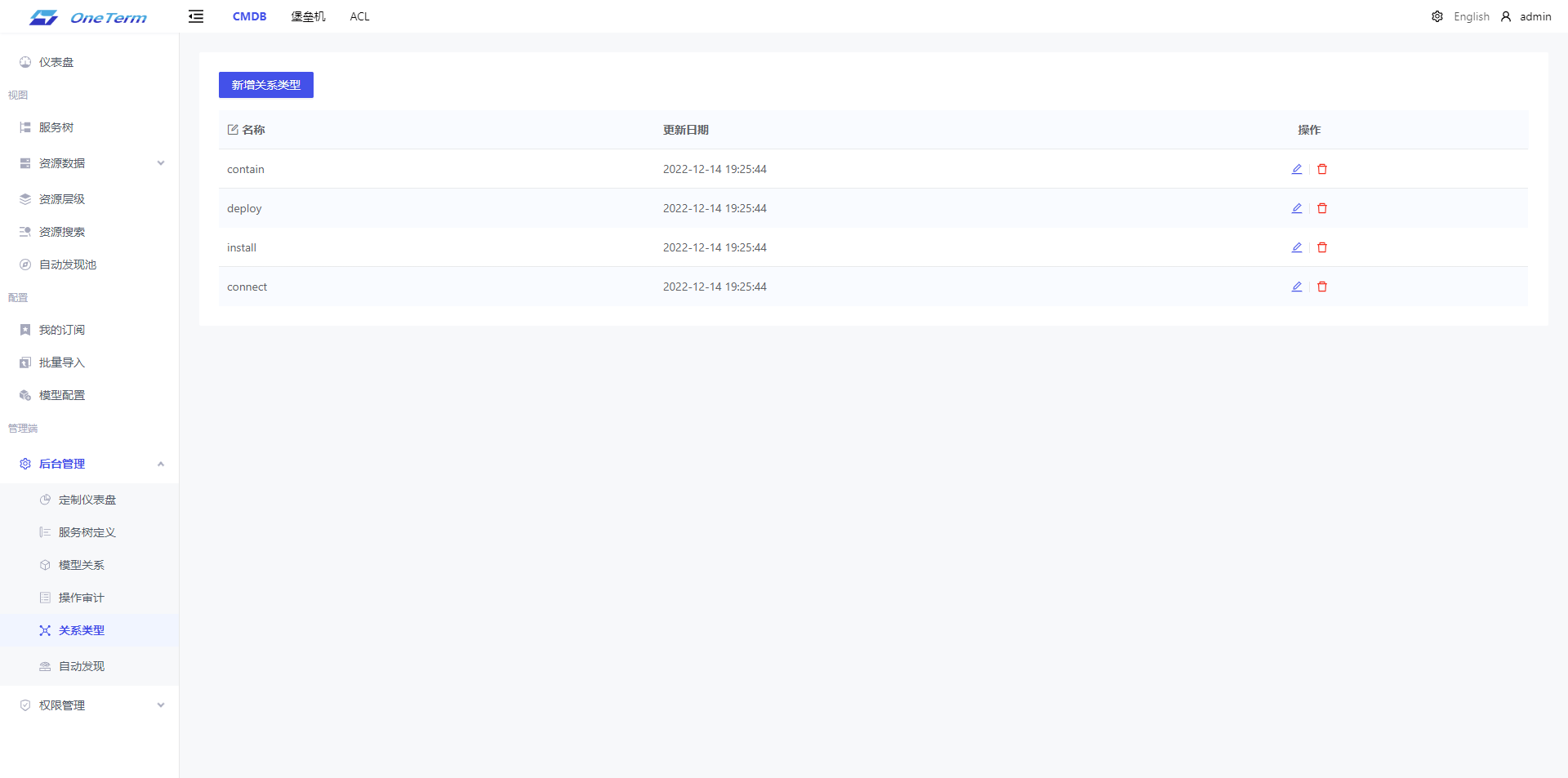Click the 新增关系类型 button
The image size is (1568, 778).
265,85
